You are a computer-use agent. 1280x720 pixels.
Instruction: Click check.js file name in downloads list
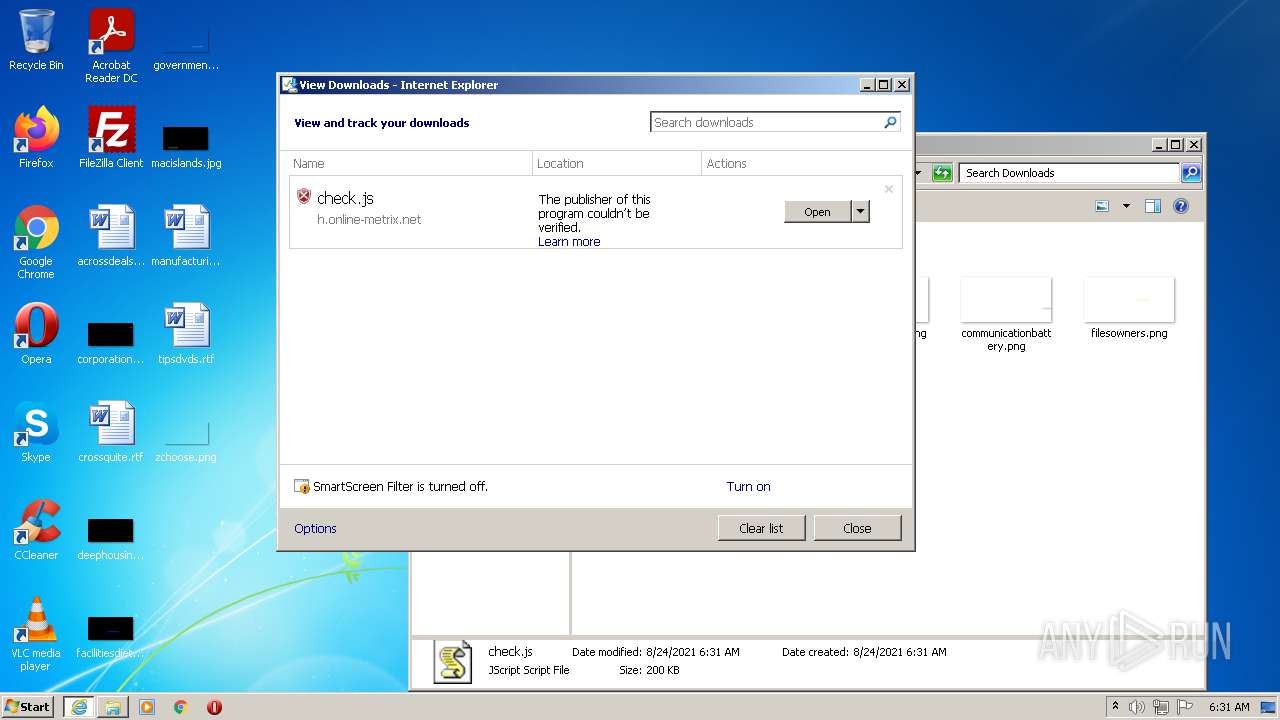click(345, 199)
